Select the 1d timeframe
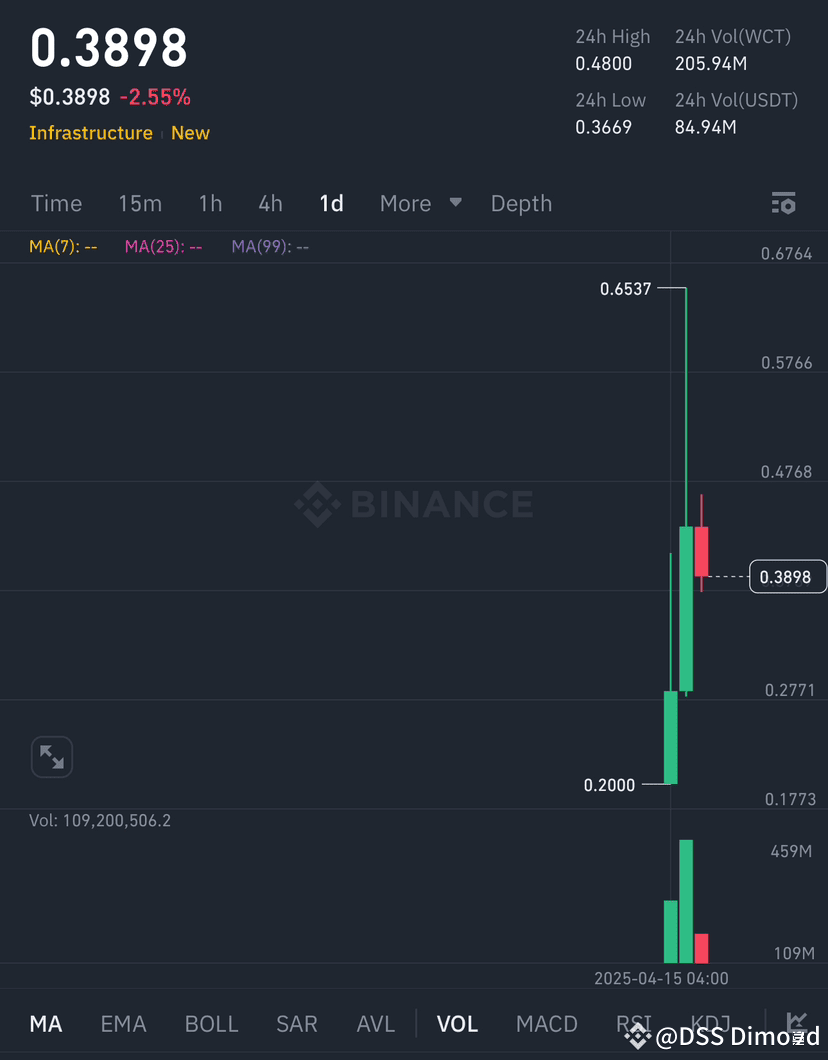This screenshot has height=1060, width=828. tap(332, 203)
